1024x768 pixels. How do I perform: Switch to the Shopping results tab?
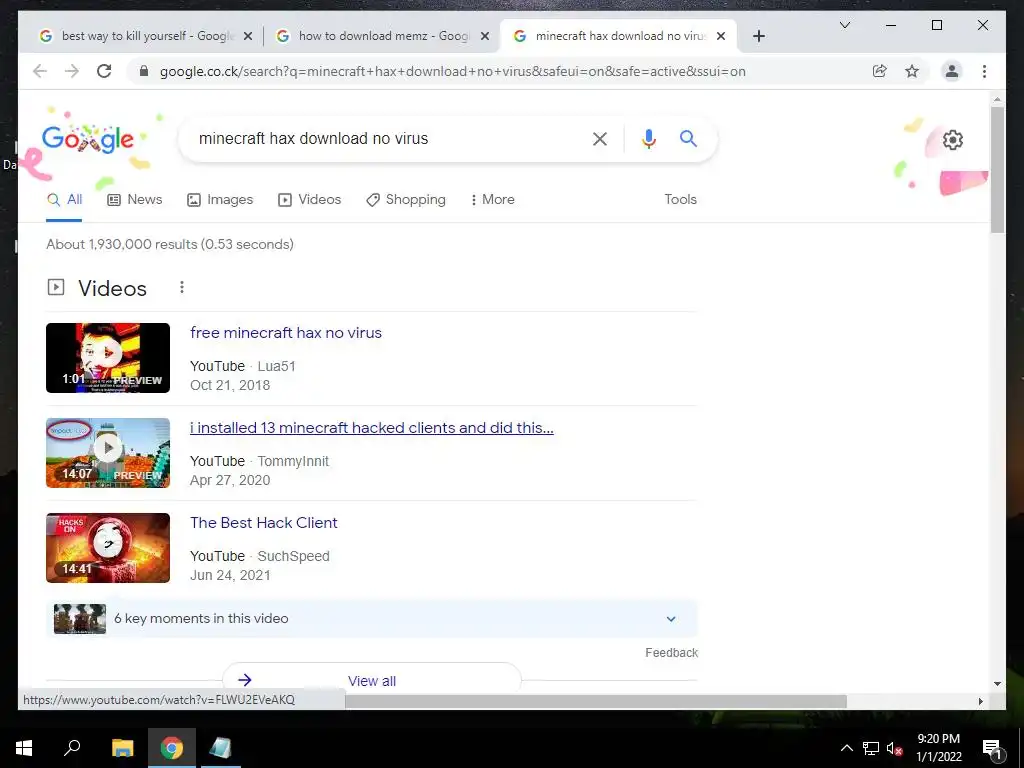point(406,200)
